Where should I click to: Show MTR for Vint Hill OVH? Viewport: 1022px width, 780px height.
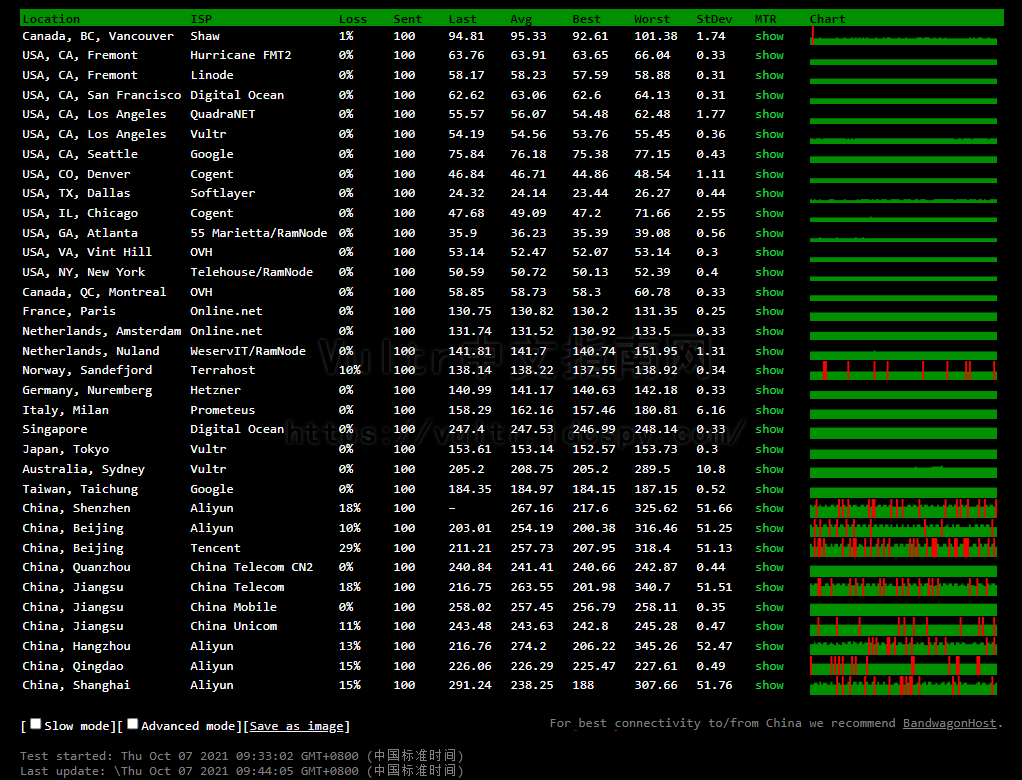coord(769,252)
